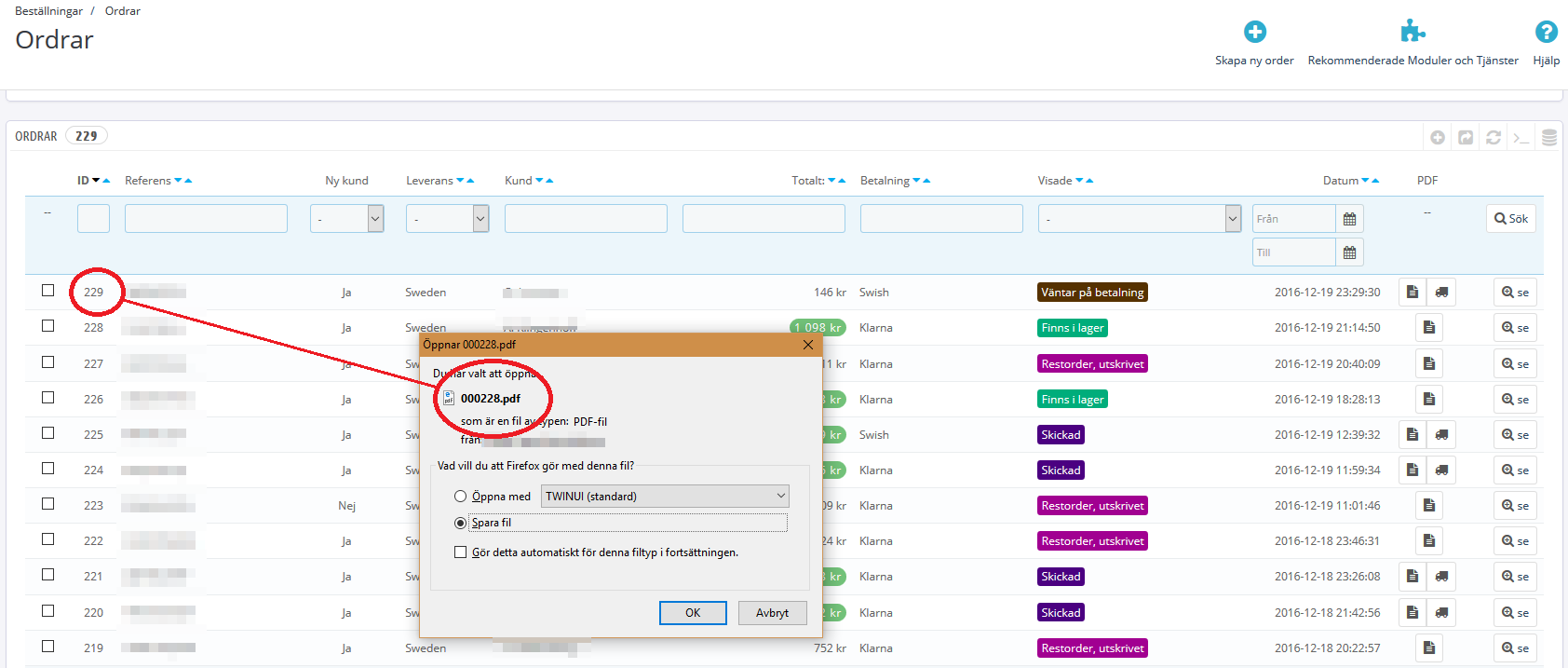Click the Kund filter input field
The width and height of the screenshot is (1568, 668).
(x=586, y=219)
